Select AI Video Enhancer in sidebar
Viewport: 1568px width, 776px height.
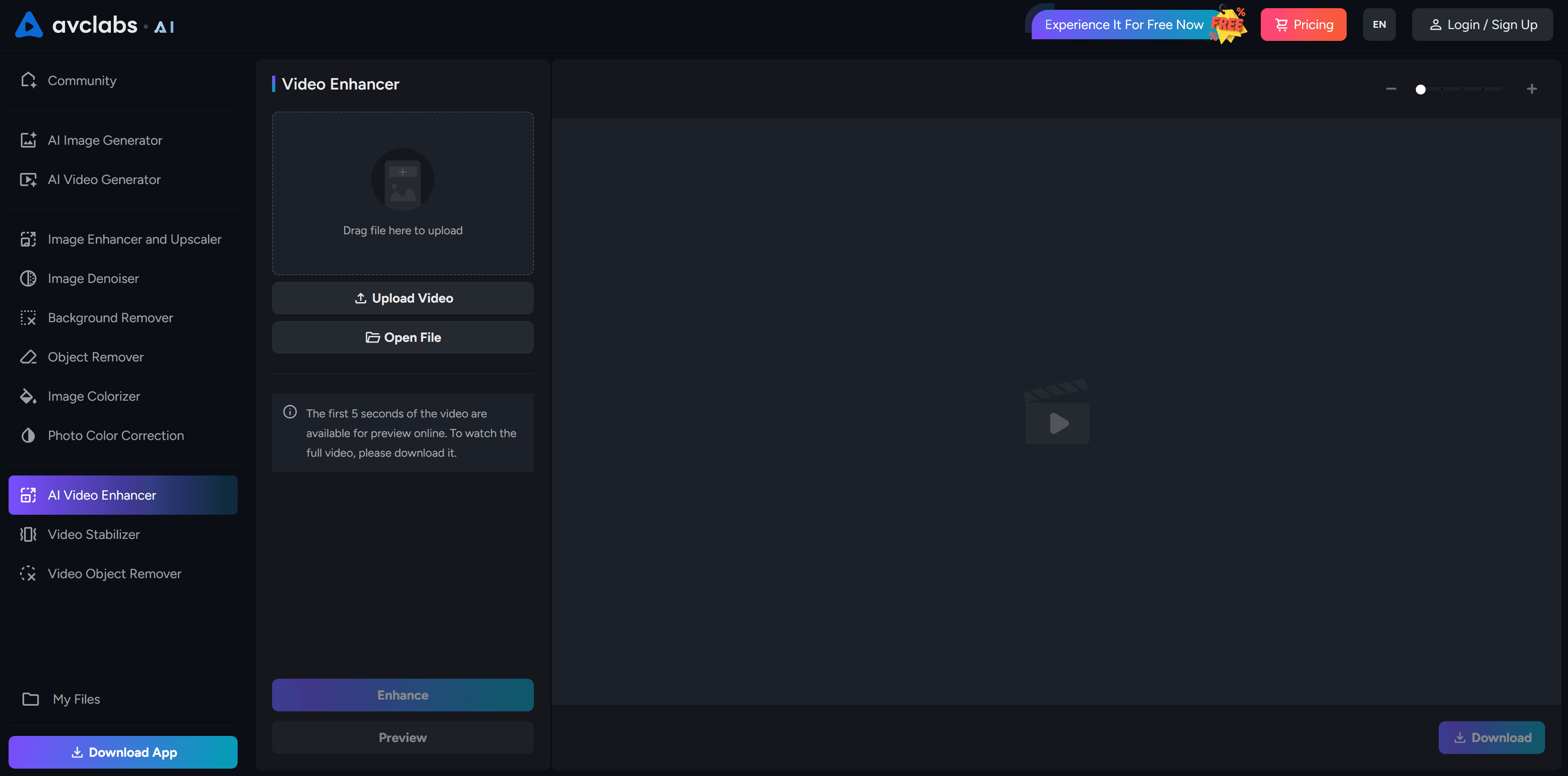click(x=123, y=495)
